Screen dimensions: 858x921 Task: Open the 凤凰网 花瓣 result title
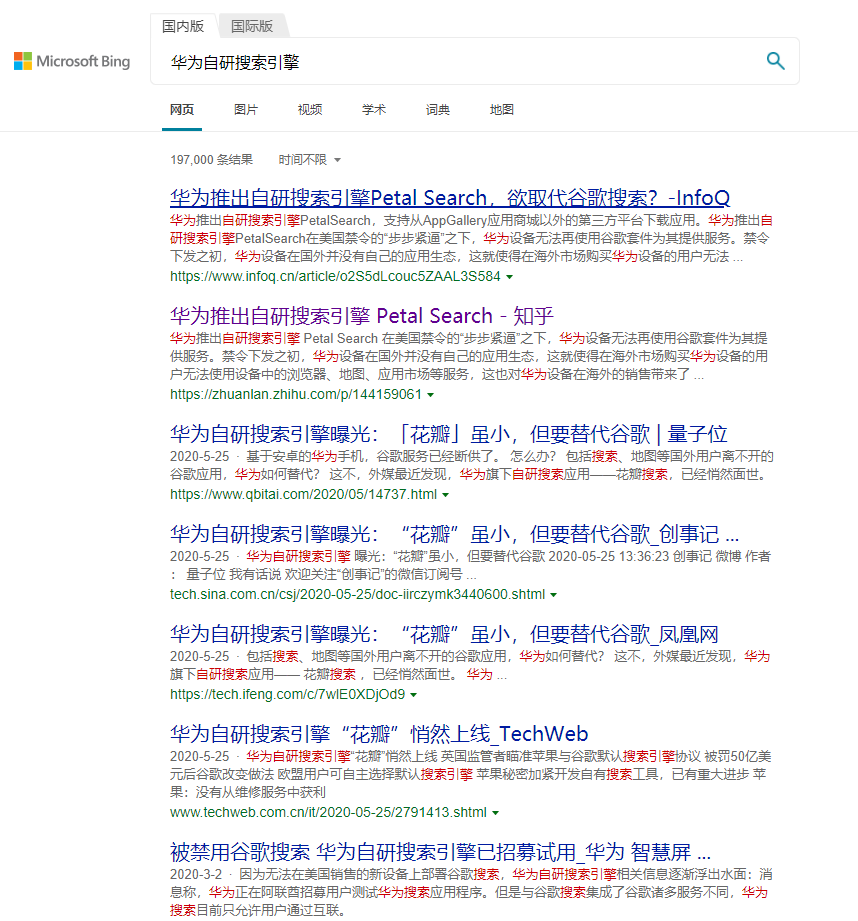[x=444, y=634]
